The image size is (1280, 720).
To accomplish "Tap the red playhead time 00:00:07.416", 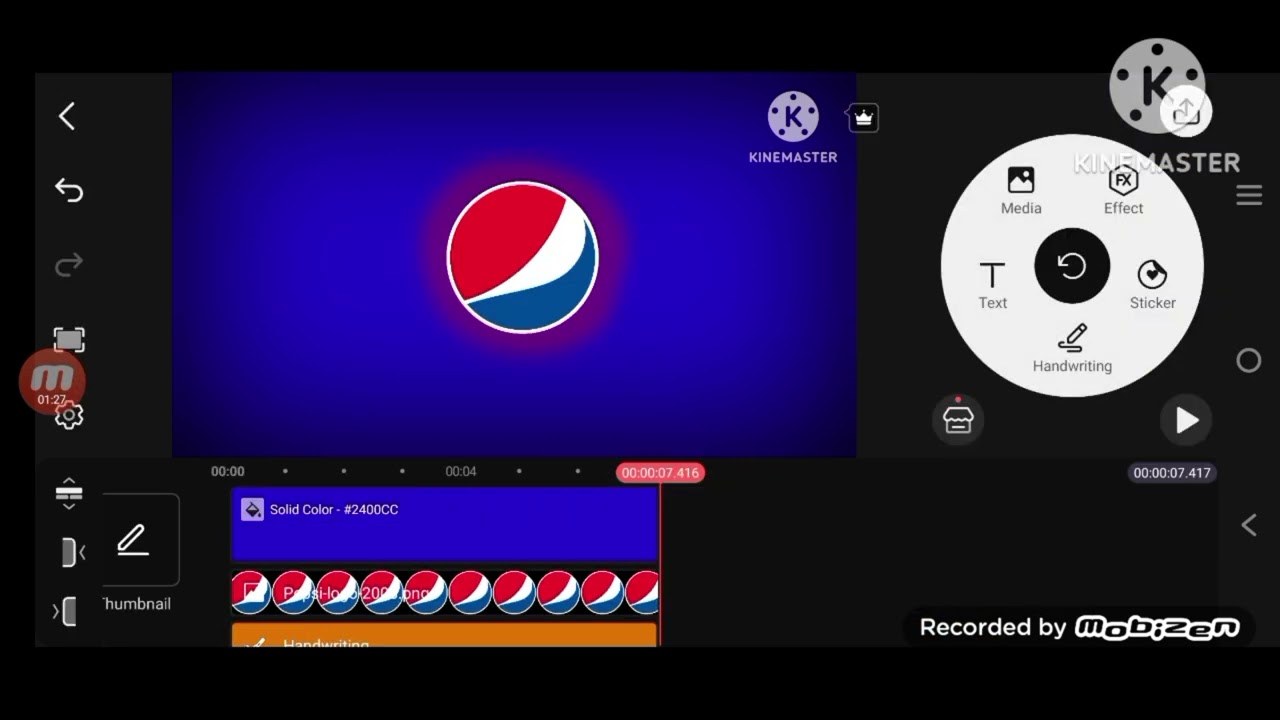I will (x=660, y=472).
